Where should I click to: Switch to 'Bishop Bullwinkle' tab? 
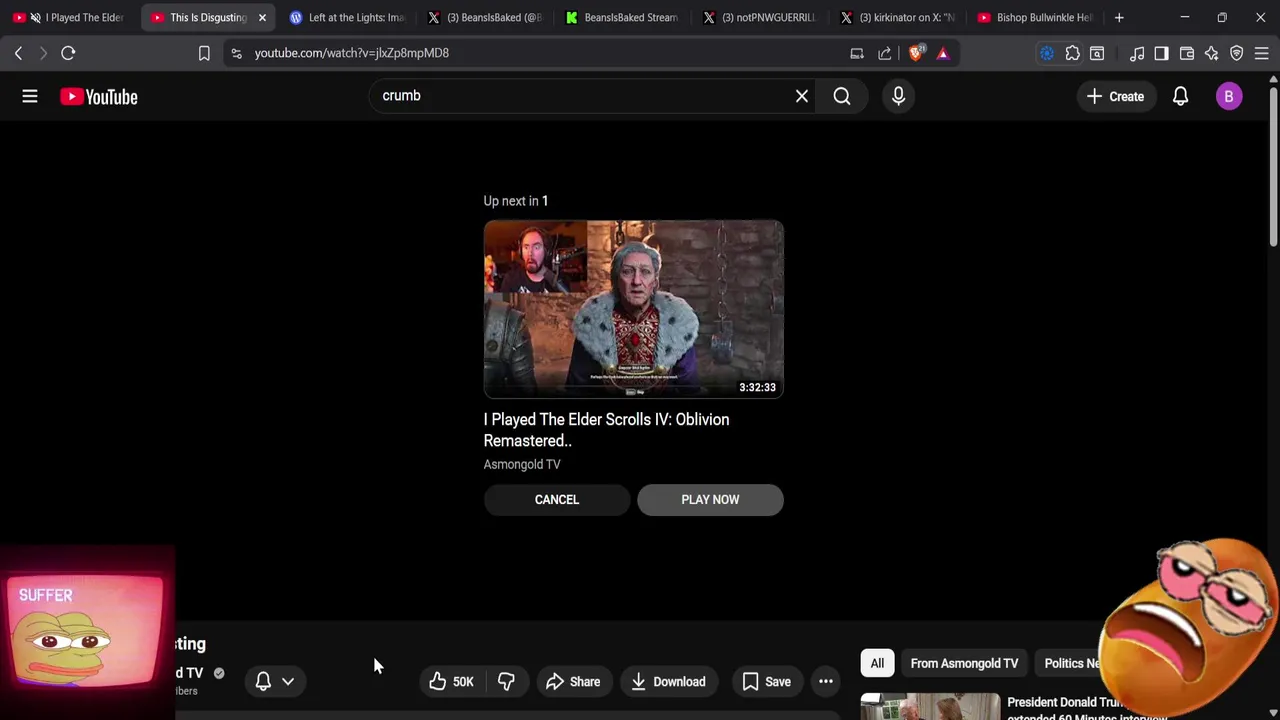(x=1036, y=17)
